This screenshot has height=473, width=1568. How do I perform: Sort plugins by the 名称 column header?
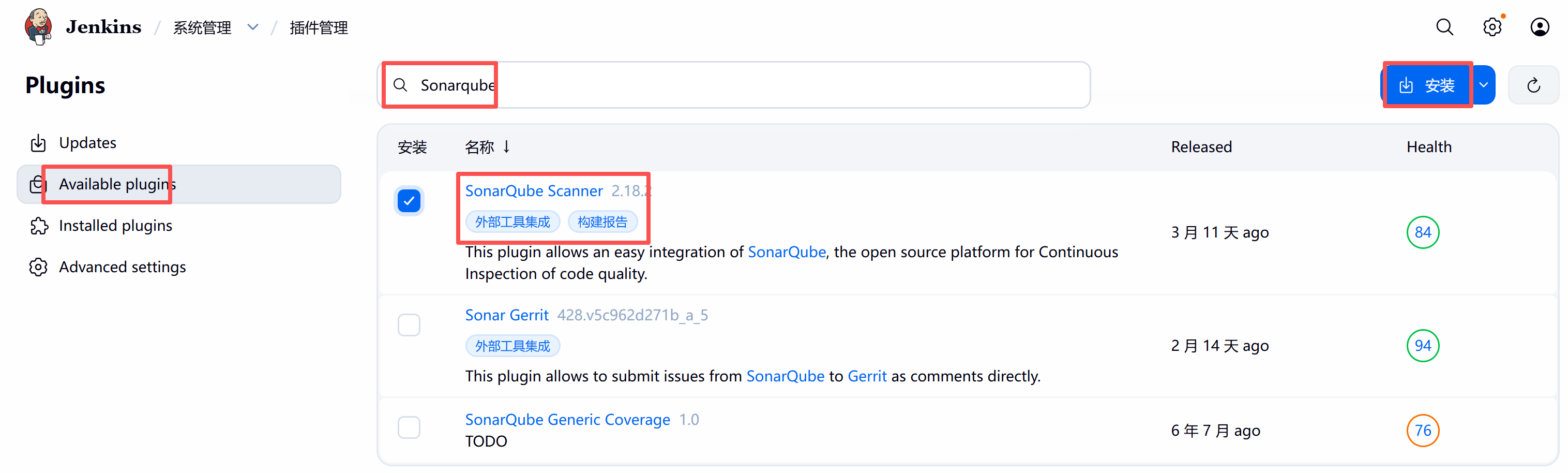click(x=487, y=147)
